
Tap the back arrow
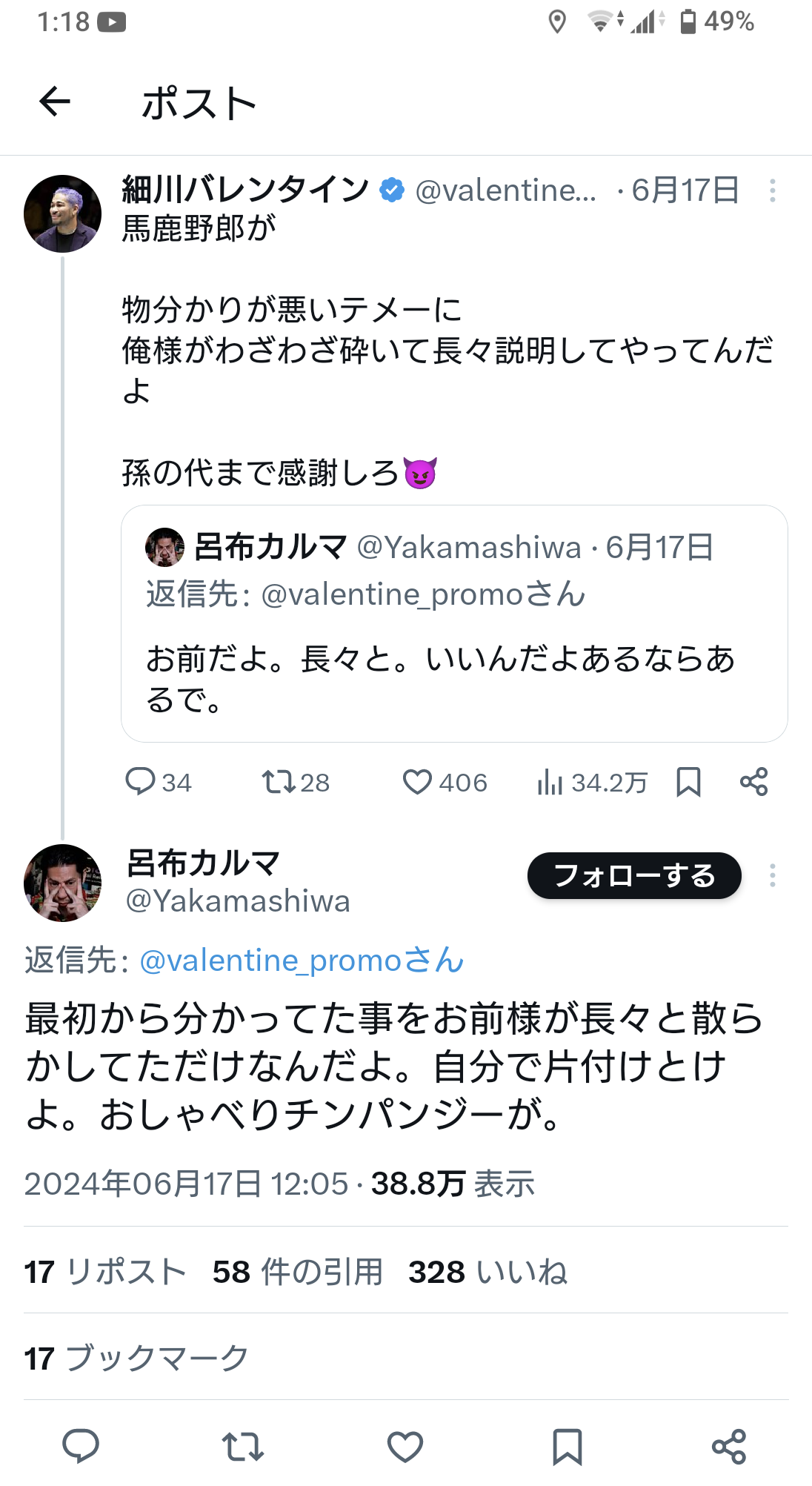[x=55, y=102]
